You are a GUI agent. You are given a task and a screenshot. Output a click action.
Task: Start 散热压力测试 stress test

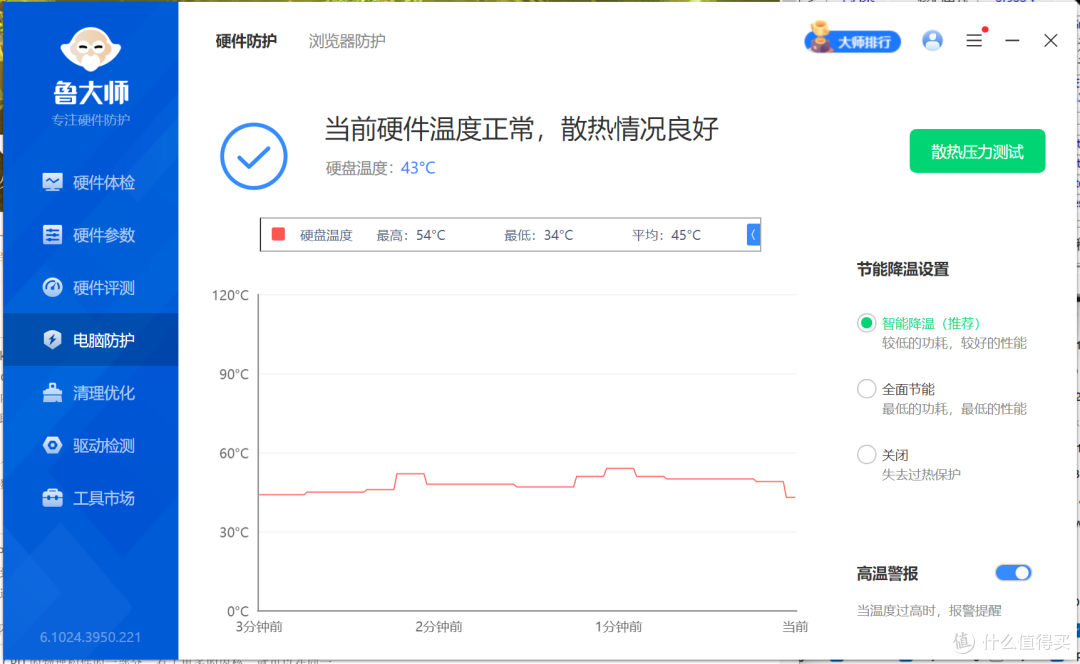[x=977, y=151]
